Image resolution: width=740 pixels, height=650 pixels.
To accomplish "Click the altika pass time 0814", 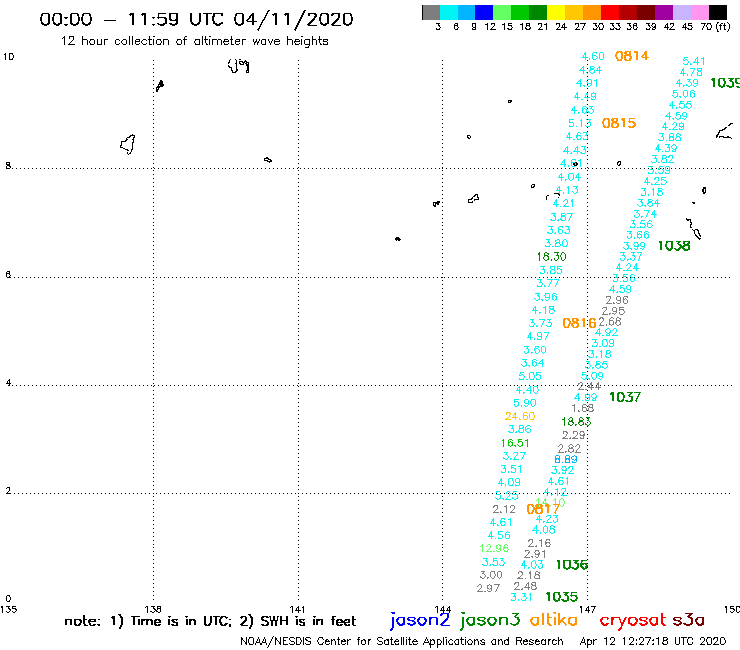I will (631, 56).
